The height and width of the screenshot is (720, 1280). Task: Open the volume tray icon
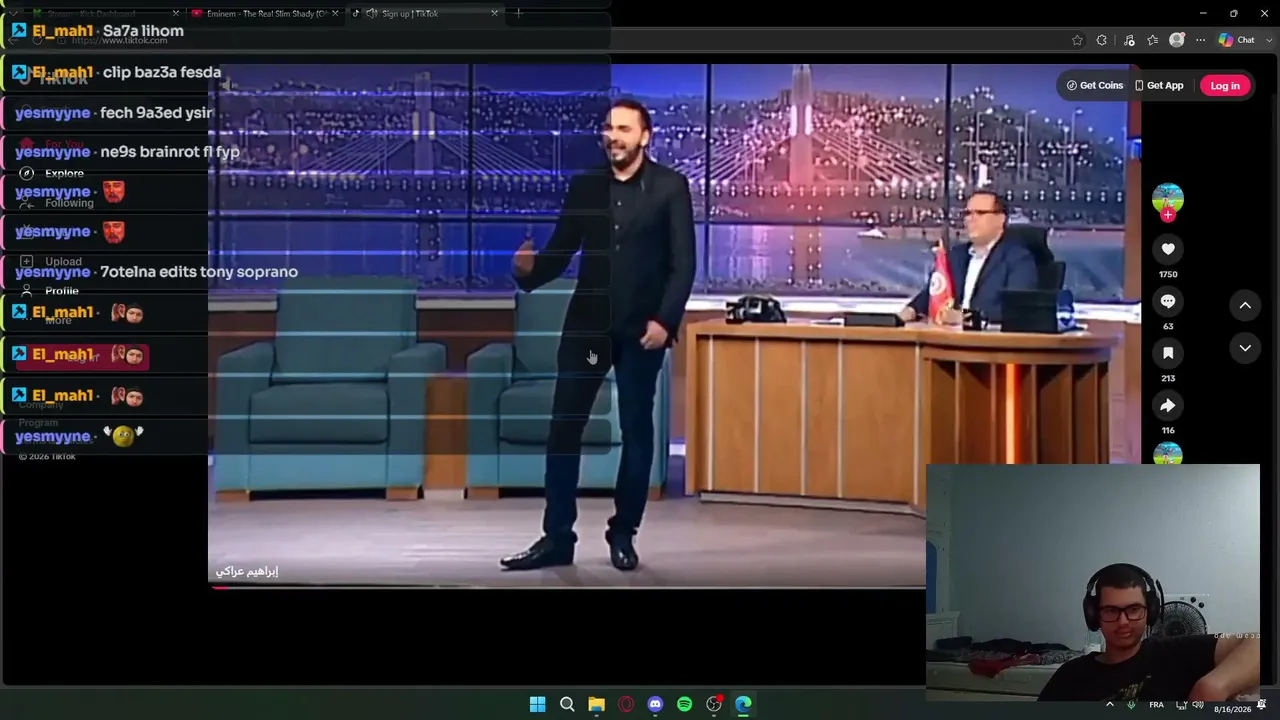point(1198,705)
